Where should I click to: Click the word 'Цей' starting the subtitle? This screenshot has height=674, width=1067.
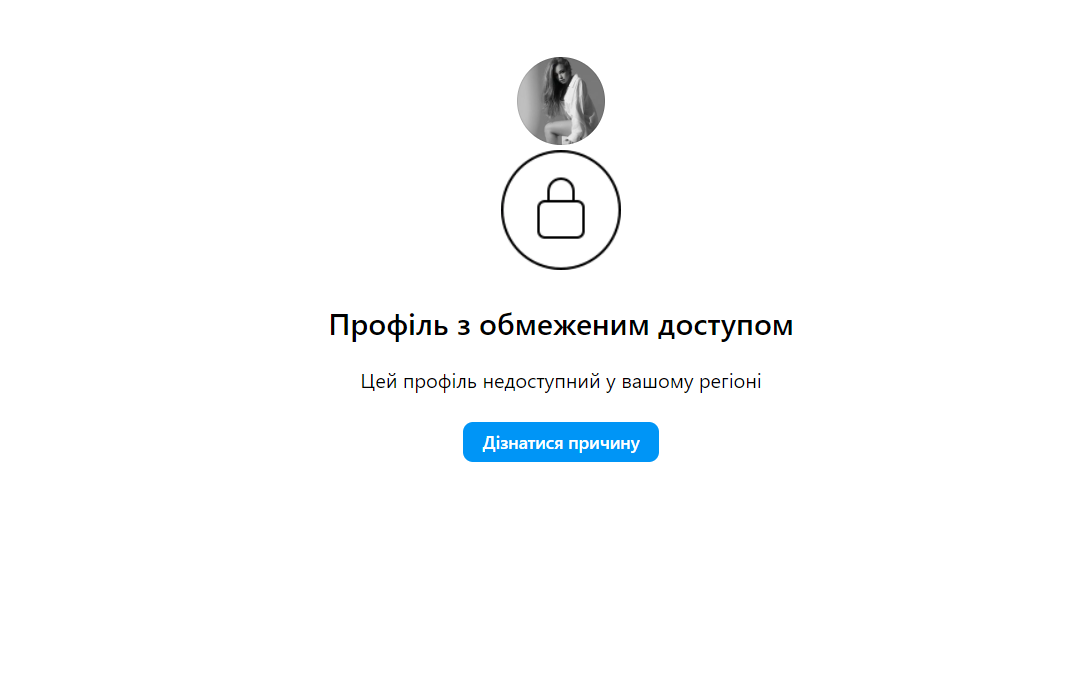pyautogui.click(x=378, y=381)
